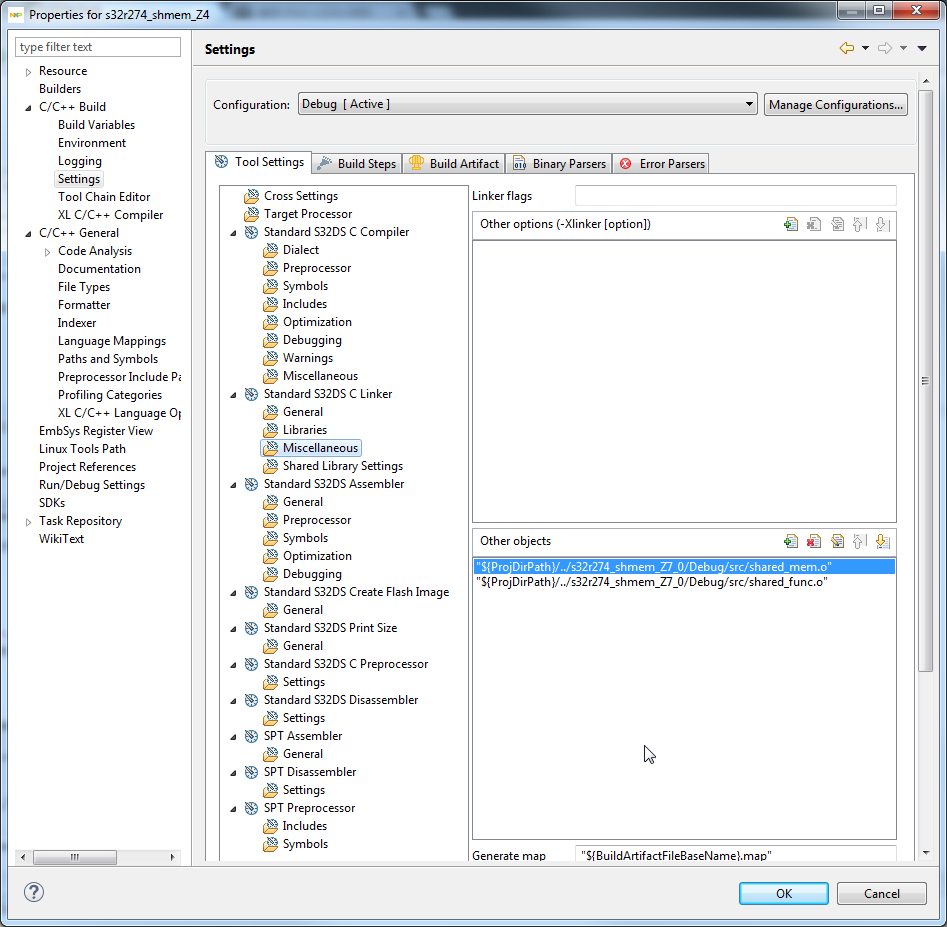947x927 pixels.
Task: Switch to the Tool Settings tab
Action: (259, 162)
